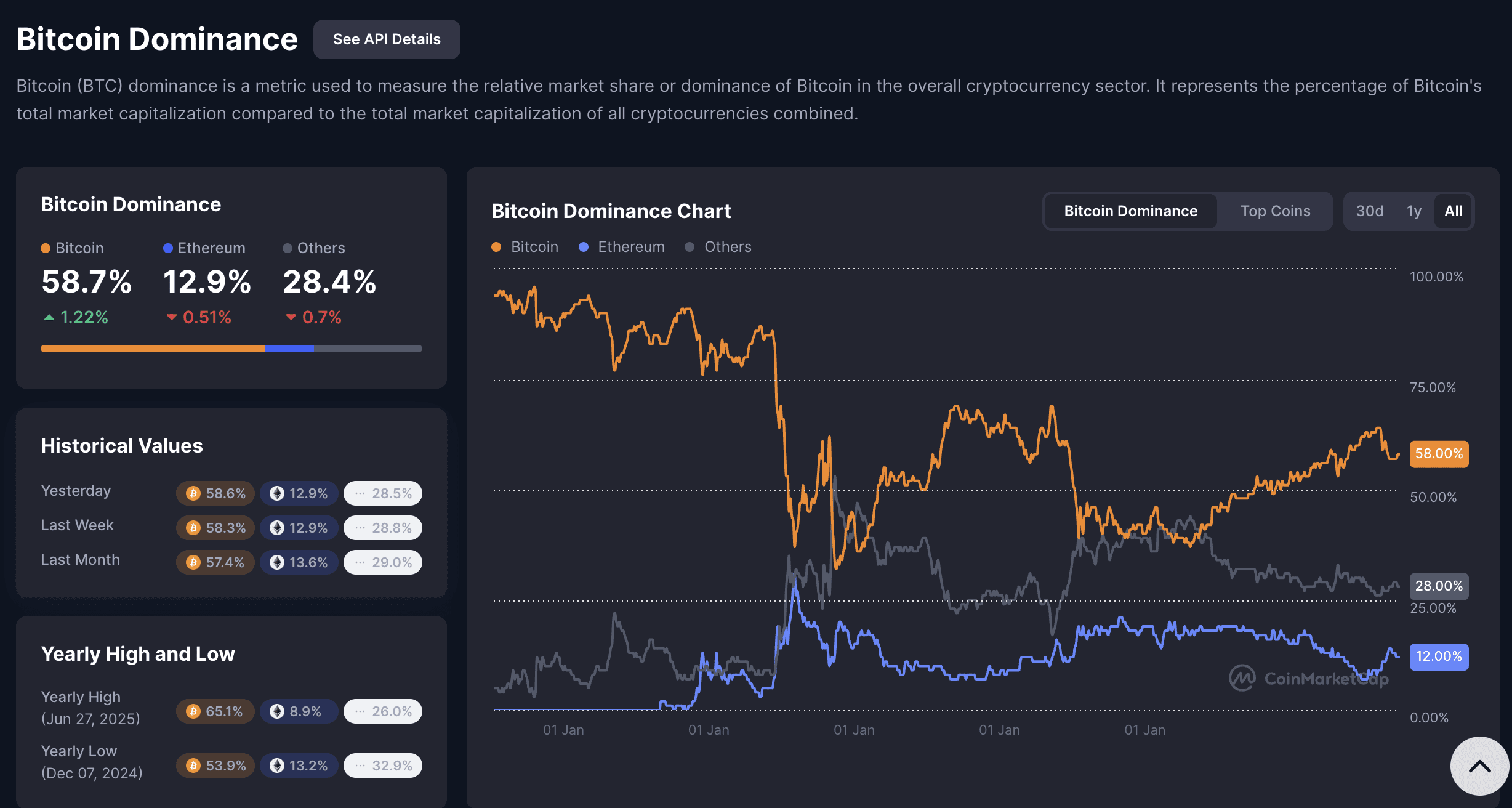
Task: Click Ethereum icon in Yearly Low row
Action: 277,766
